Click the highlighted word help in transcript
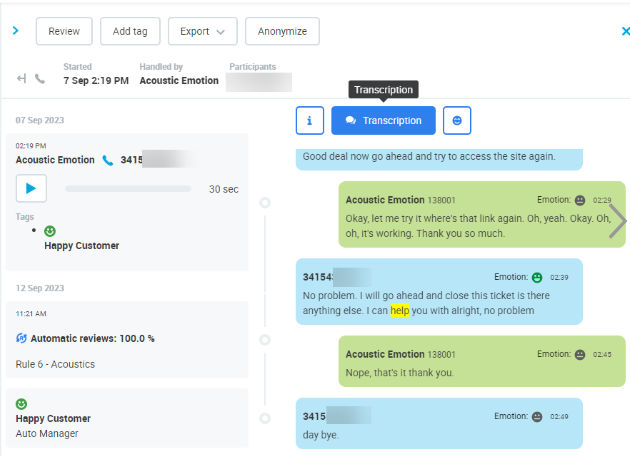Viewport: 630px width, 456px height. point(400,311)
